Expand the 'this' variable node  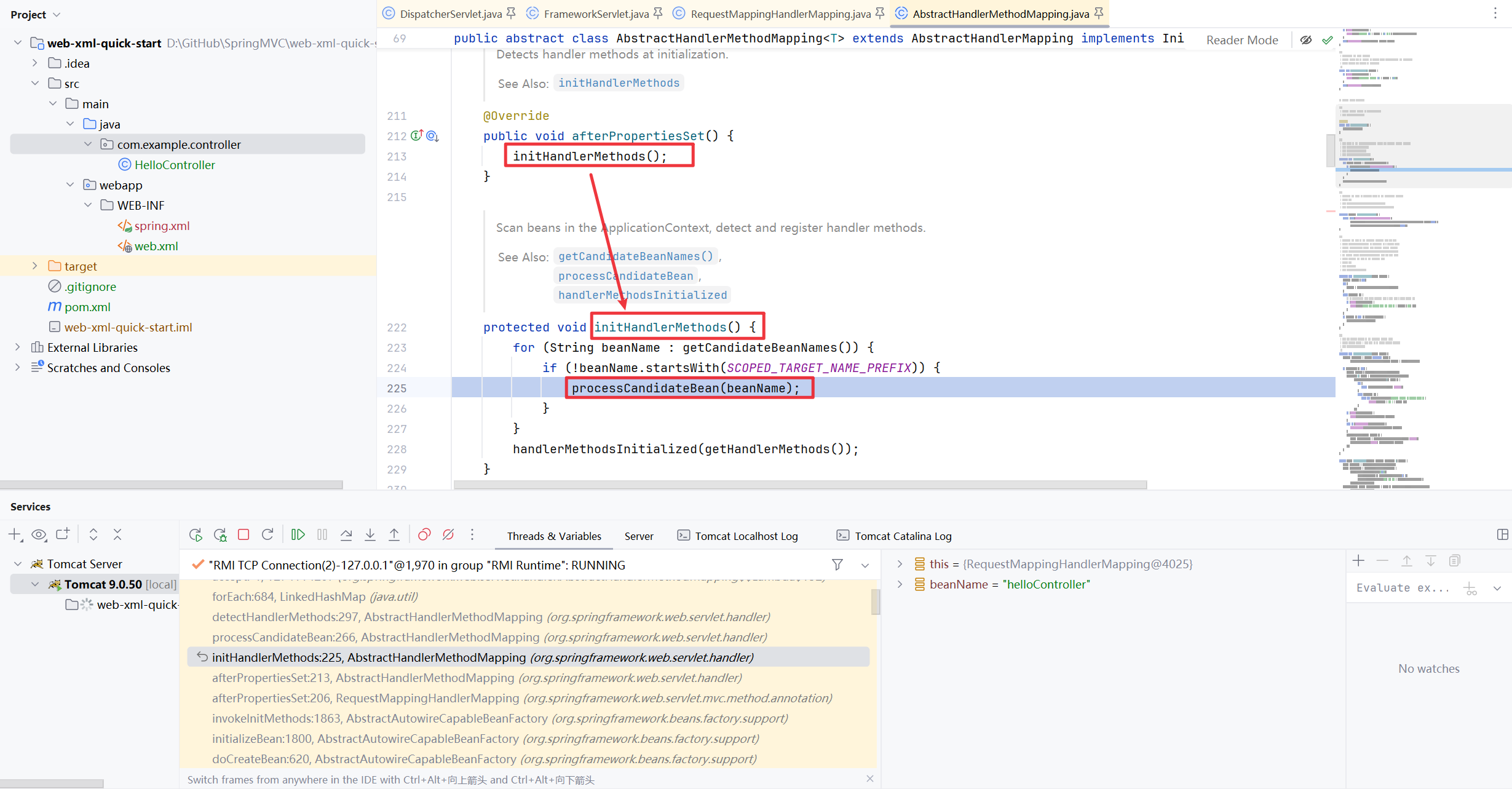coord(900,564)
